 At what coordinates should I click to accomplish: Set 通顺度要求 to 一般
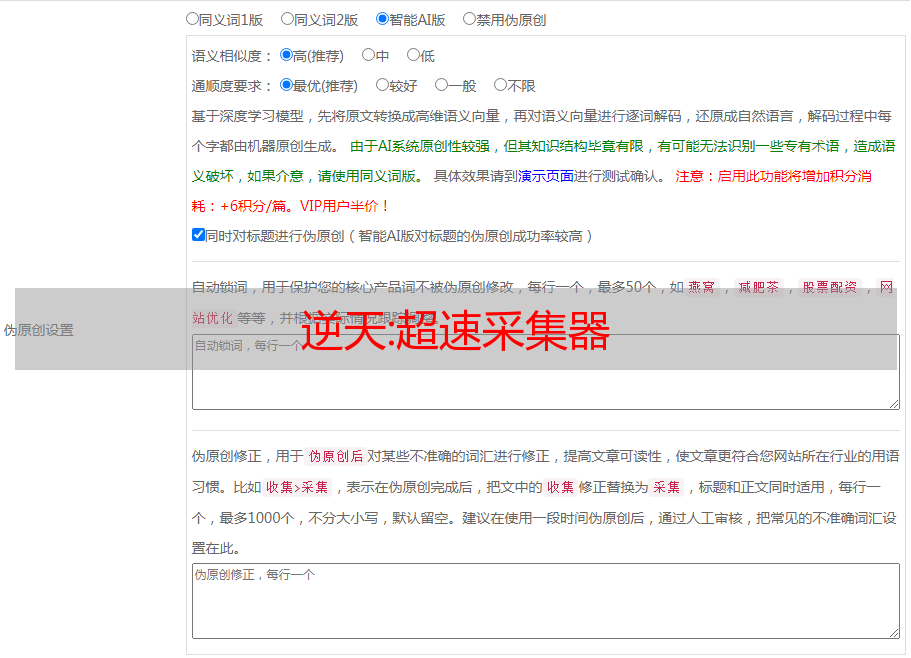coord(441,86)
